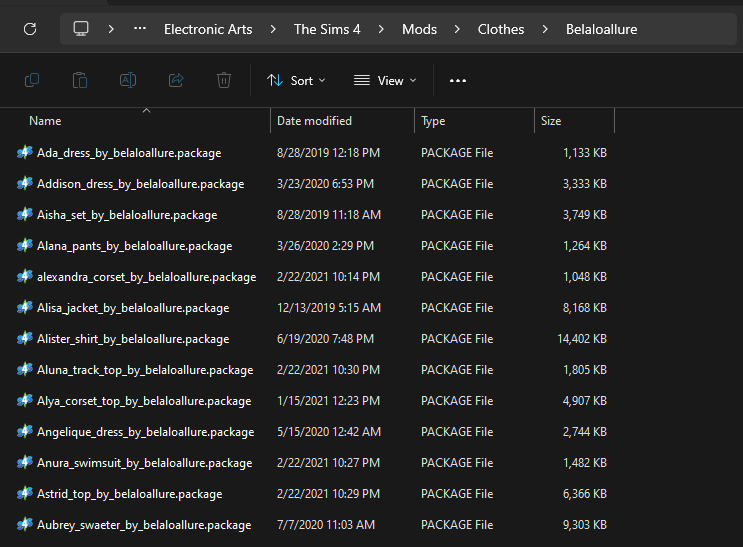
Task: Open Mods folder in breadcrumb
Action: point(419,29)
